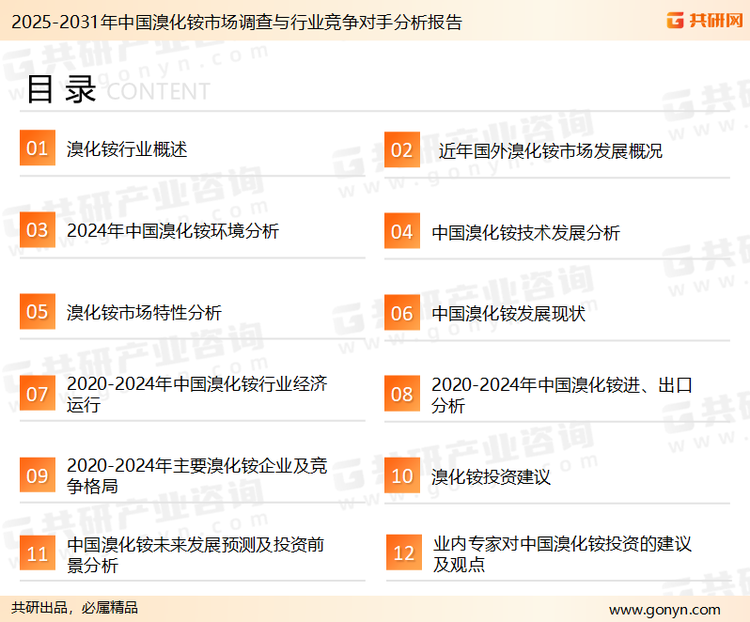Click the gray CONTENT heading text
The height and width of the screenshot is (622, 750).
click(x=158, y=91)
